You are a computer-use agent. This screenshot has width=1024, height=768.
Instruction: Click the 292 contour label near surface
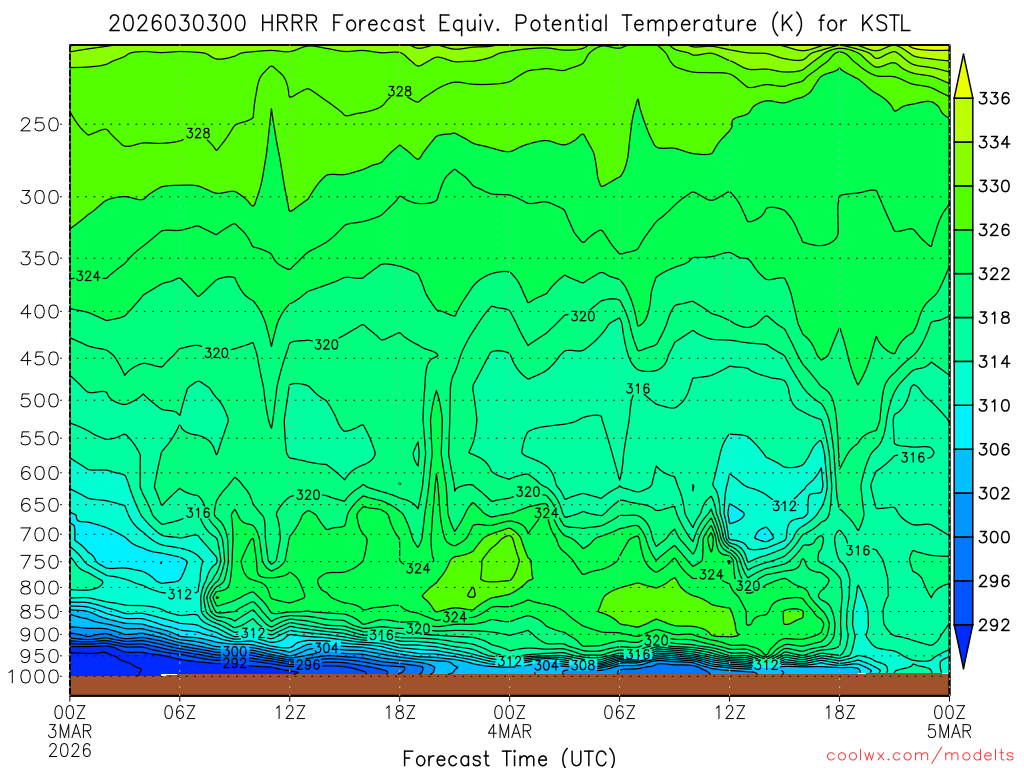[234, 664]
